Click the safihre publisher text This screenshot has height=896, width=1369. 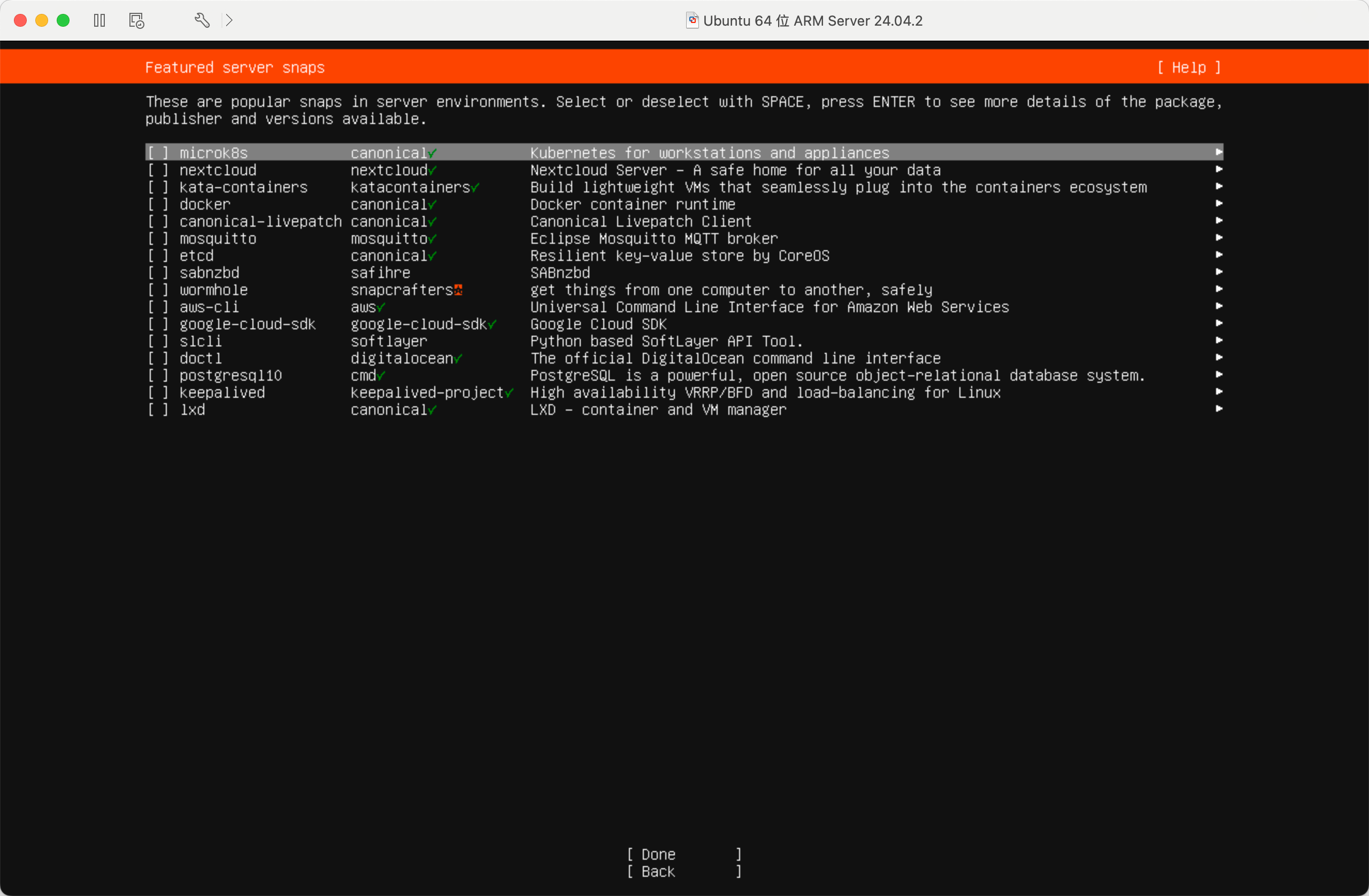[x=381, y=273]
